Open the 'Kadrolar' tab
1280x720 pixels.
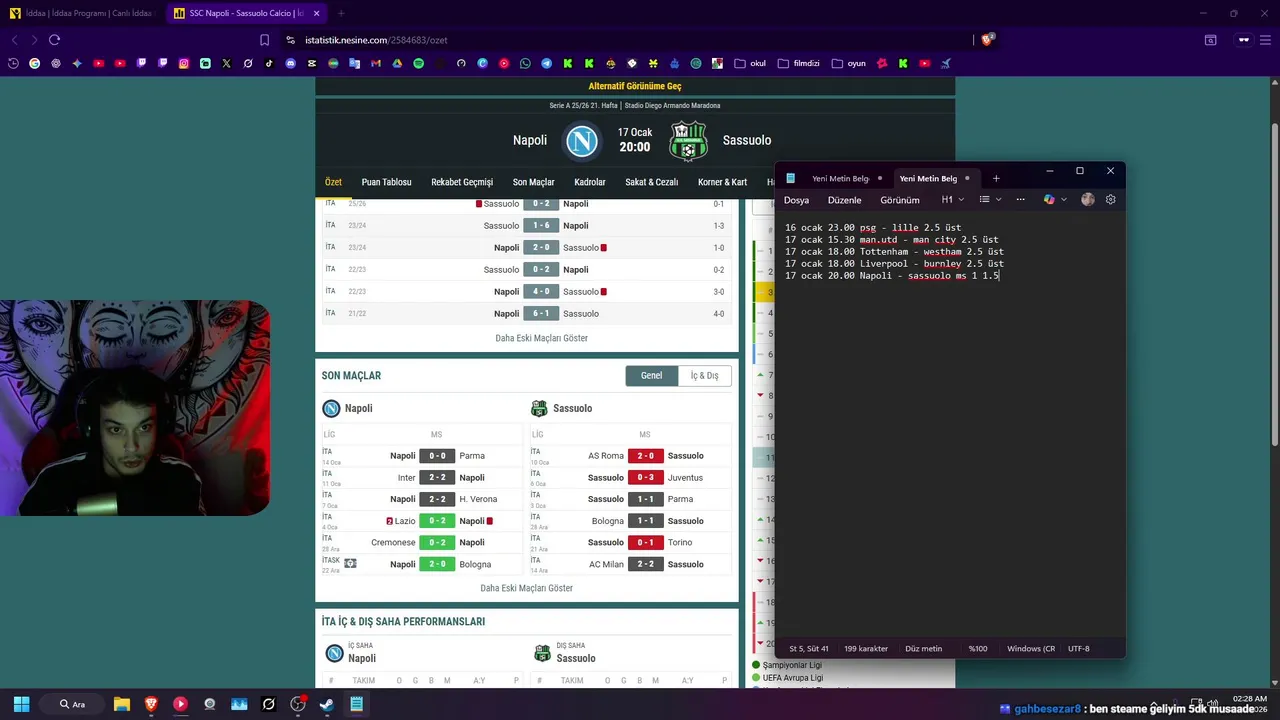tap(589, 182)
